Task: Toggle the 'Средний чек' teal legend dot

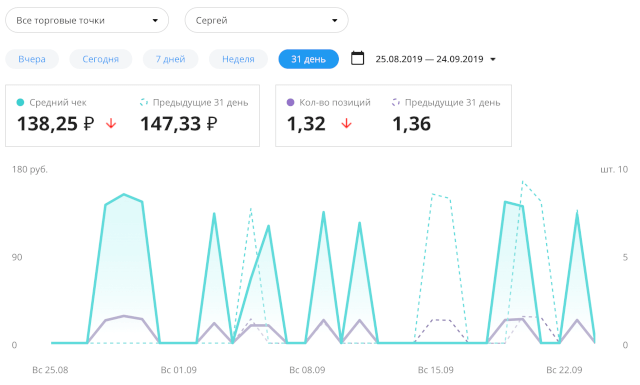Action: (20, 102)
